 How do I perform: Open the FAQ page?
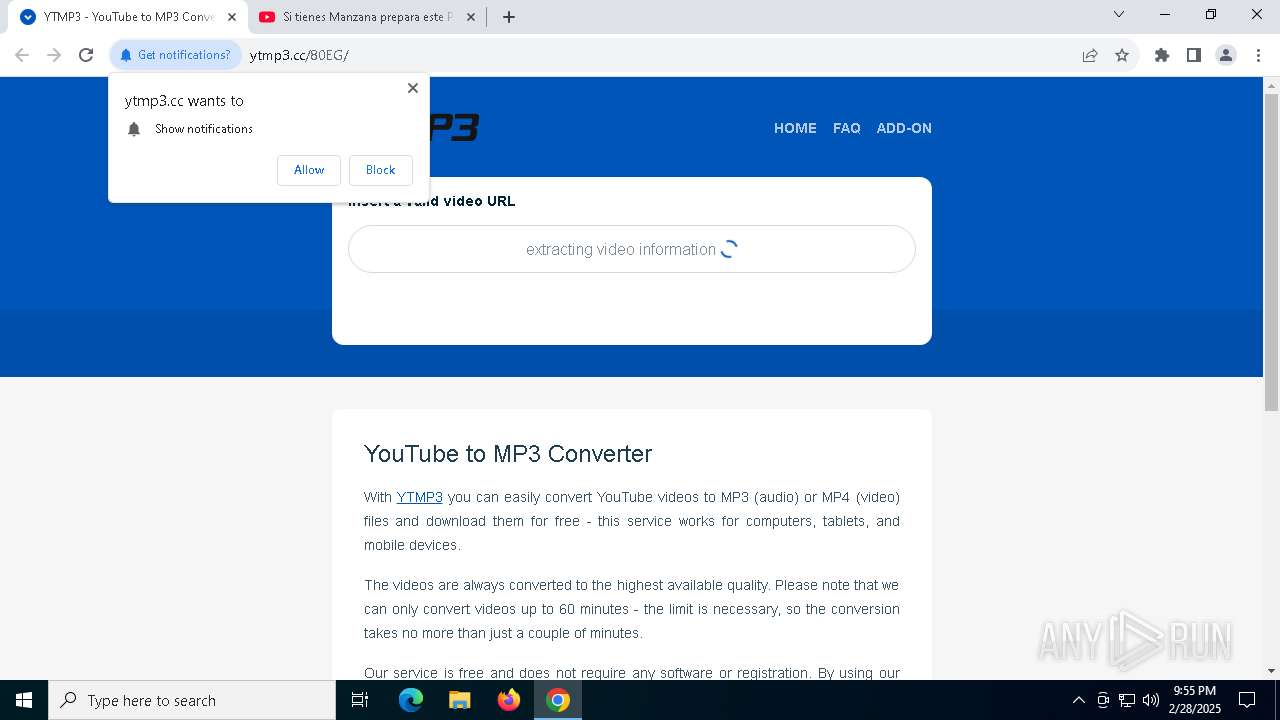(x=847, y=128)
